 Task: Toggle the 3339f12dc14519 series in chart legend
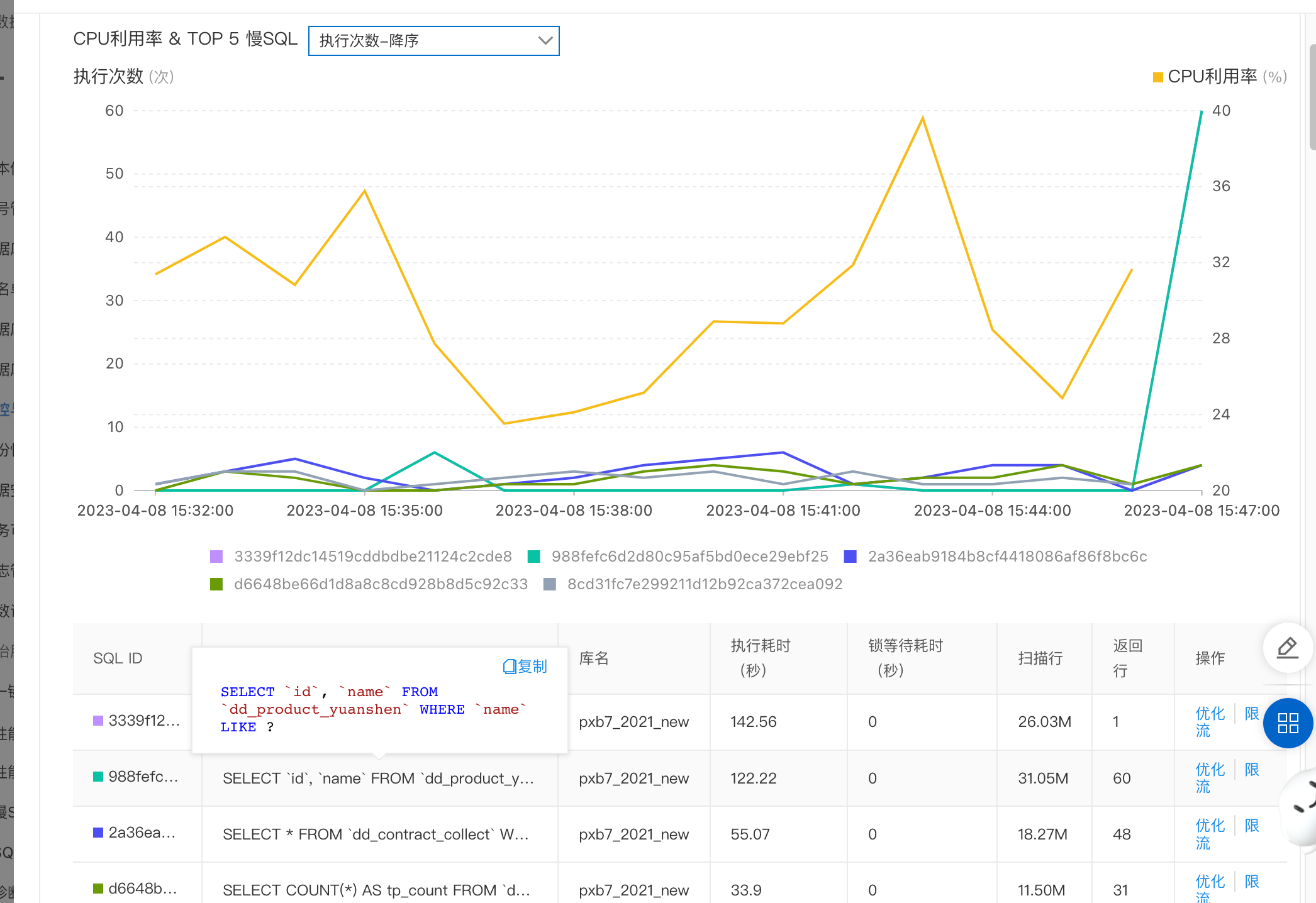372,557
